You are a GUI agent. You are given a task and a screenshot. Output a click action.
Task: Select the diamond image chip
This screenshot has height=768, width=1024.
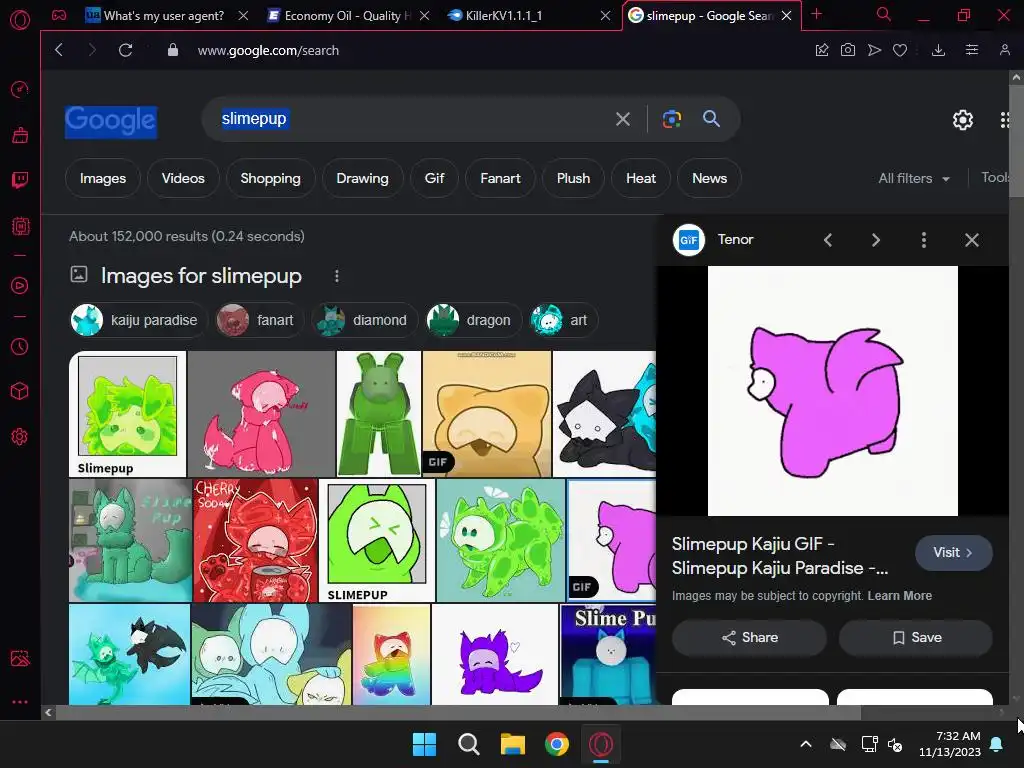coord(364,320)
